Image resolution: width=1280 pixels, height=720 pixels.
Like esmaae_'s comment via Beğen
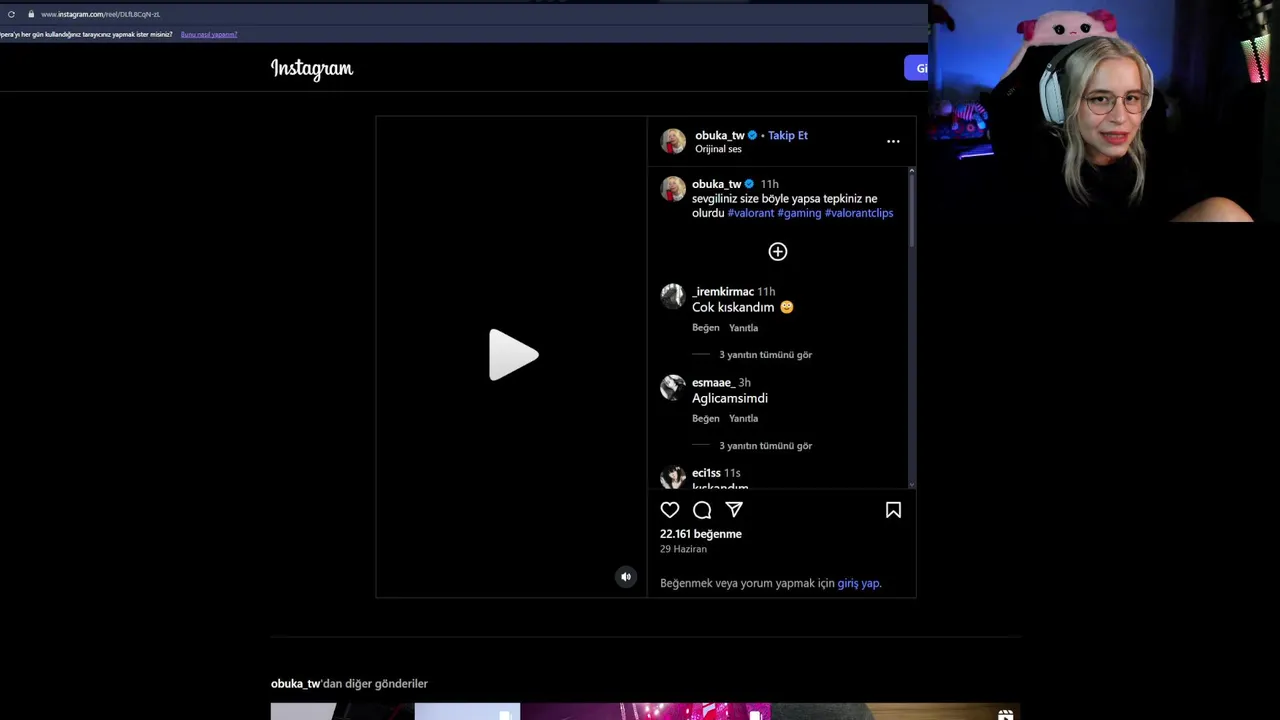(x=706, y=419)
